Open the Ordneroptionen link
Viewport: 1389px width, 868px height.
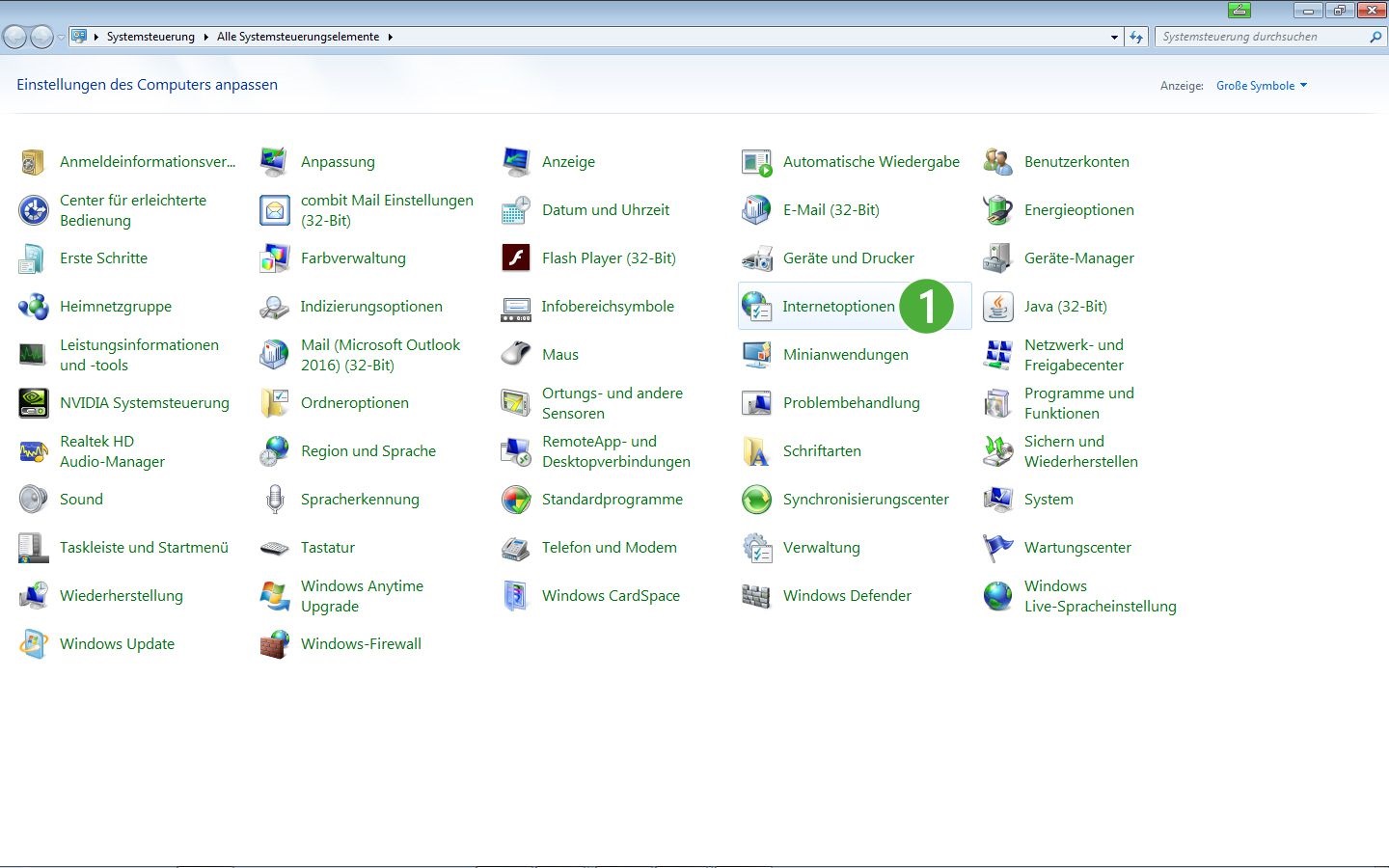tap(354, 403)
